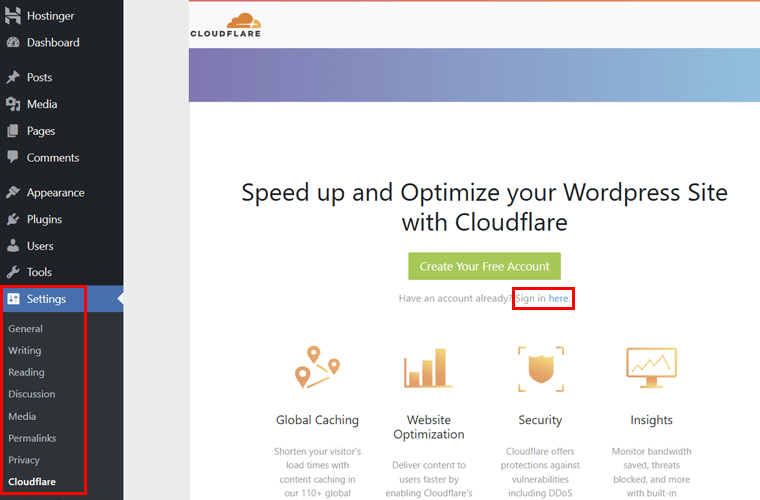Open Media under Settings submenu
The width and height of the screenshot is (760, 500).
[x=22, y=416]
